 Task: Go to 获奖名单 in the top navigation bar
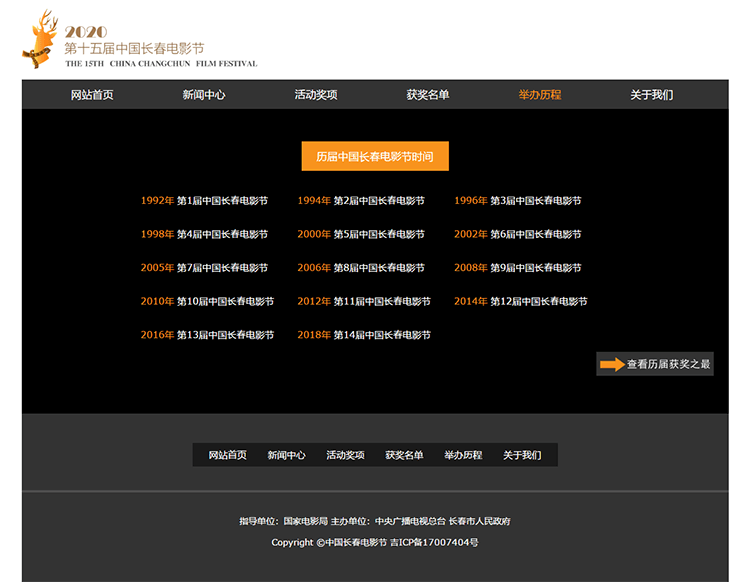coord(428,95)
